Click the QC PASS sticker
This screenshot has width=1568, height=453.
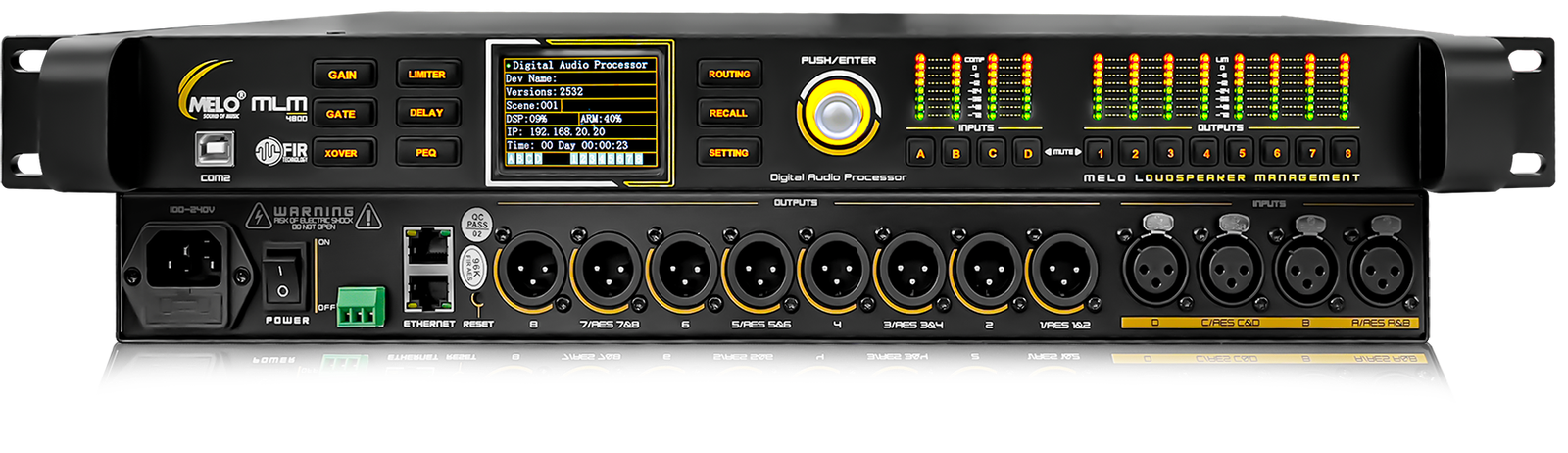477,225
